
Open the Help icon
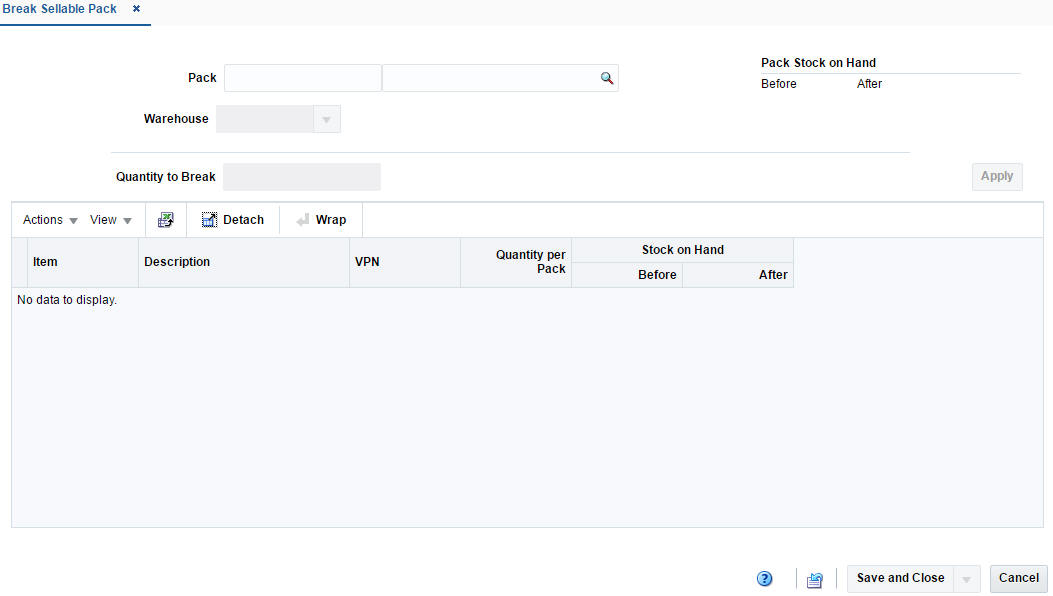tap(764, 579)
